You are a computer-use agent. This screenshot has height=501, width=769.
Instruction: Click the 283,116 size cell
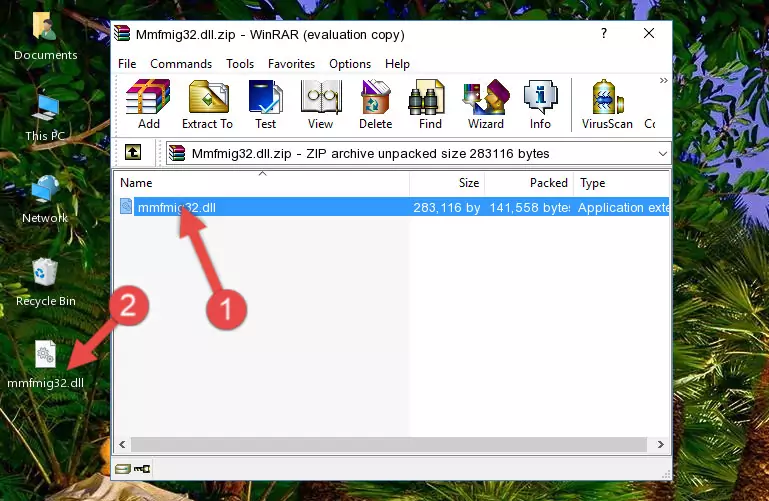click(447, 207)
